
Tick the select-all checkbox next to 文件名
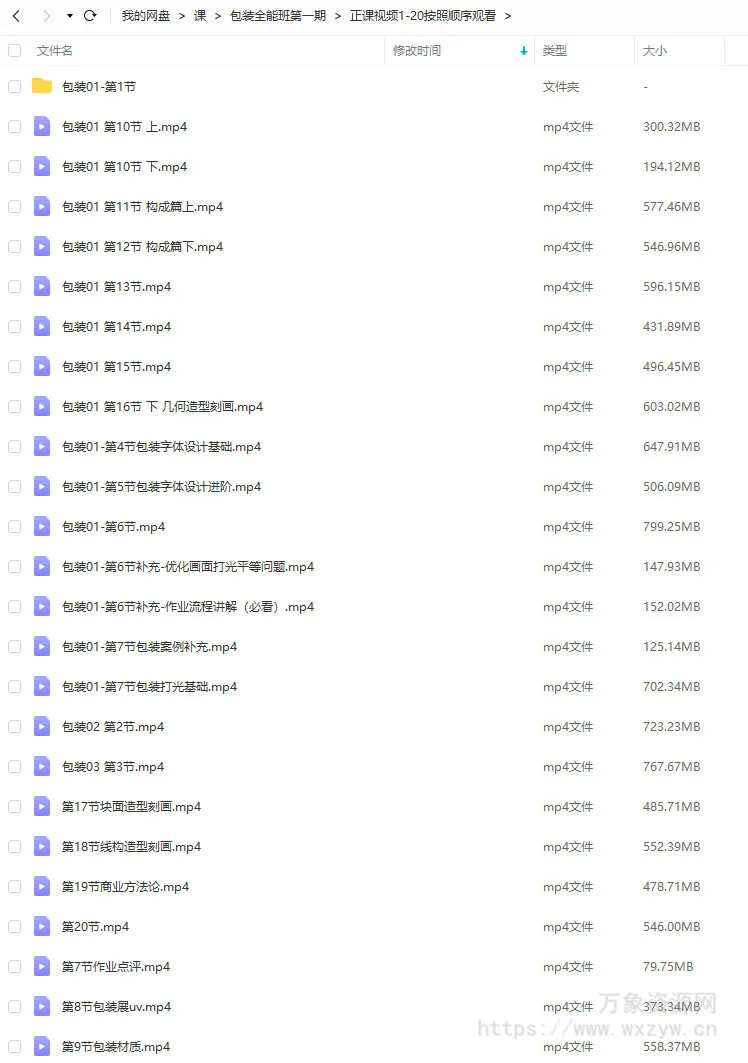[14, 50]
